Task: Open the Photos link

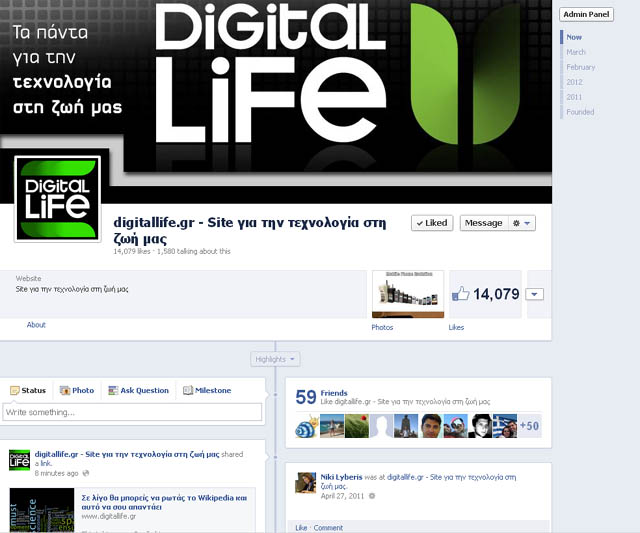Action: click(382, 327)
